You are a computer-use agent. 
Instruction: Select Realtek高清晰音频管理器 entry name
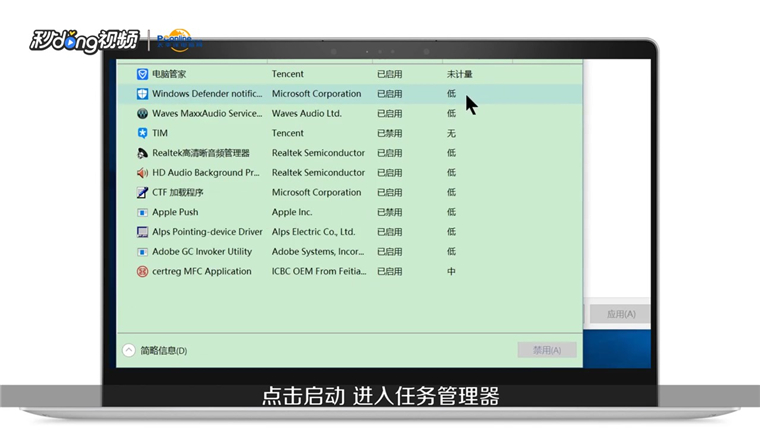click(x=201, y=153)
